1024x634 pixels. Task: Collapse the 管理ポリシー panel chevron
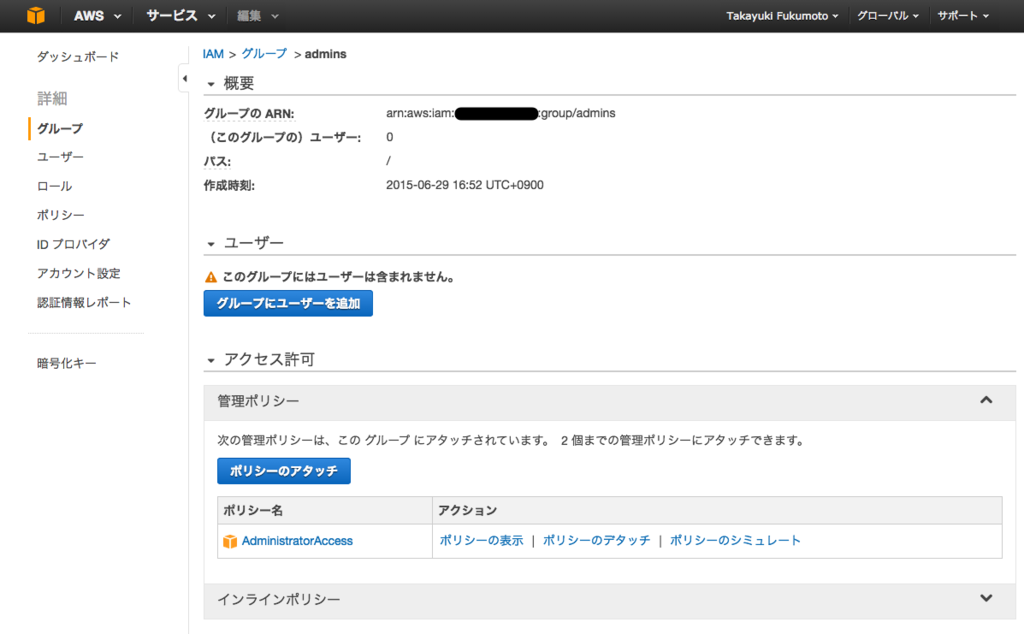[x=986, y=400]
